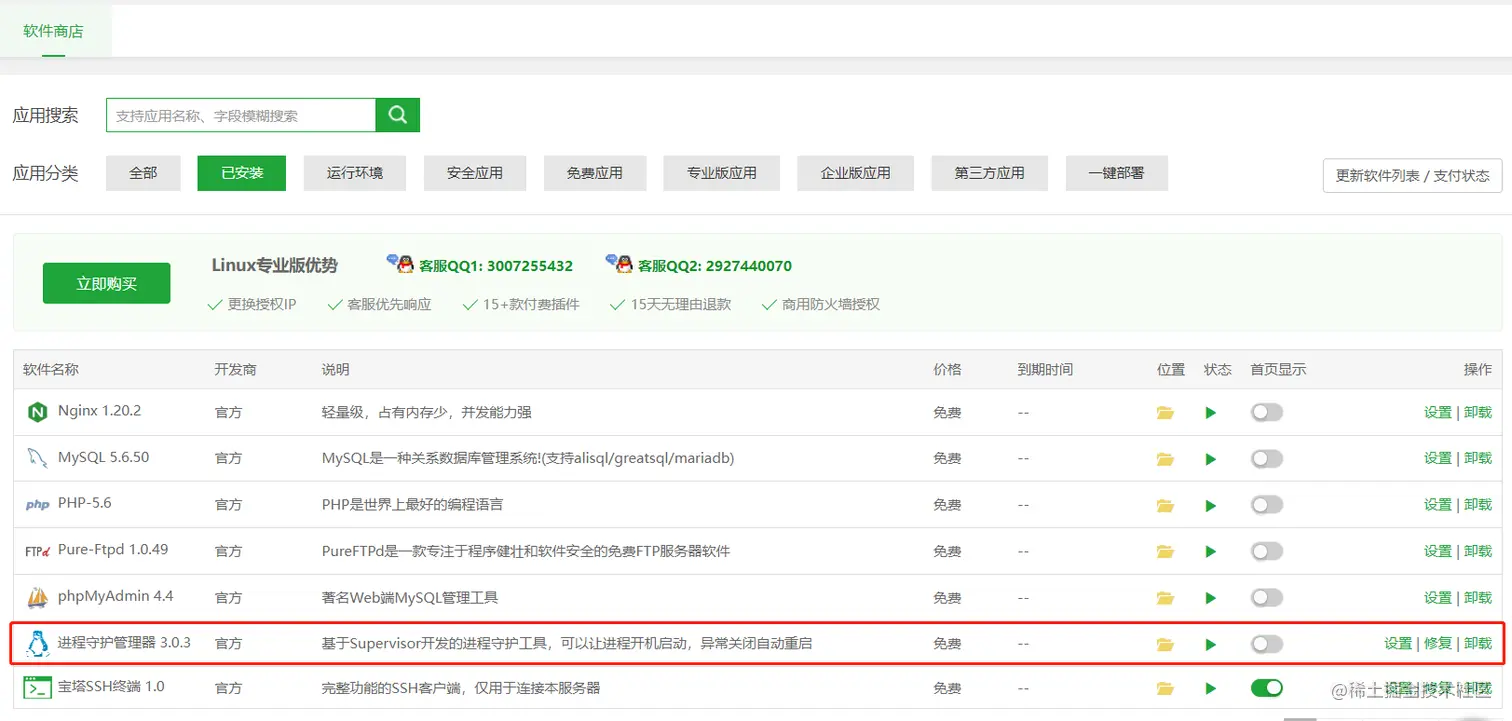
Task: Select the 安全应用 category filter
Action: (x=475, y=173)
